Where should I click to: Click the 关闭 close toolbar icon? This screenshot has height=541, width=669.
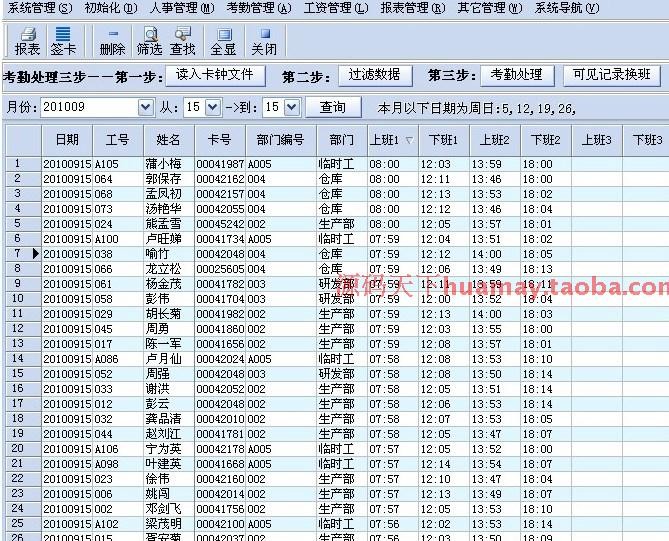click(x=264, y=41)
